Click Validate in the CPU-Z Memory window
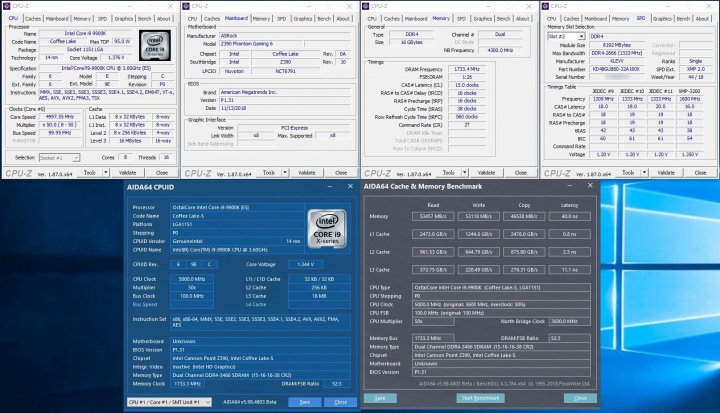 [x=486, y=173]
